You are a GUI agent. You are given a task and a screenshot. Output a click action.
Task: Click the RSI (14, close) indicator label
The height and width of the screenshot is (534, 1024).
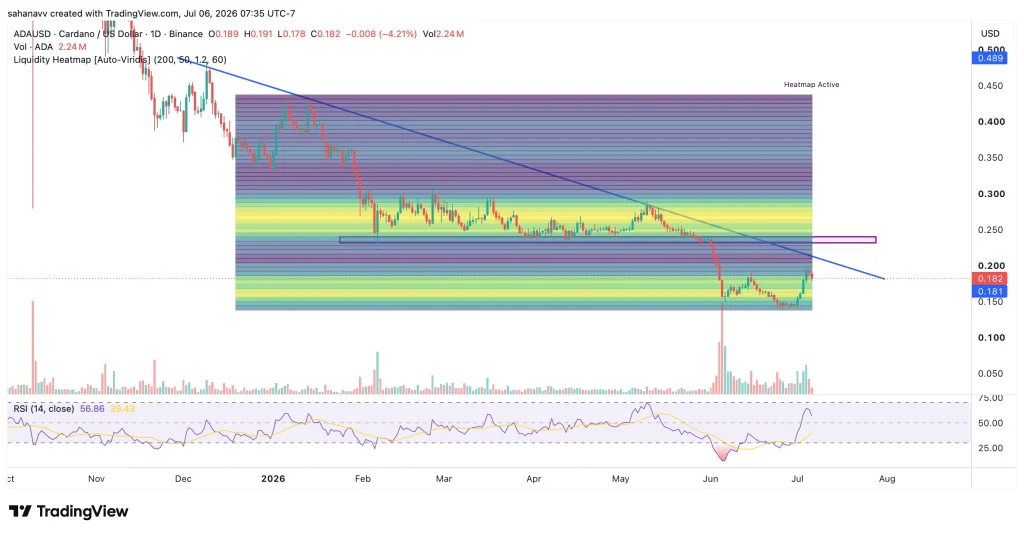(44, 409)
